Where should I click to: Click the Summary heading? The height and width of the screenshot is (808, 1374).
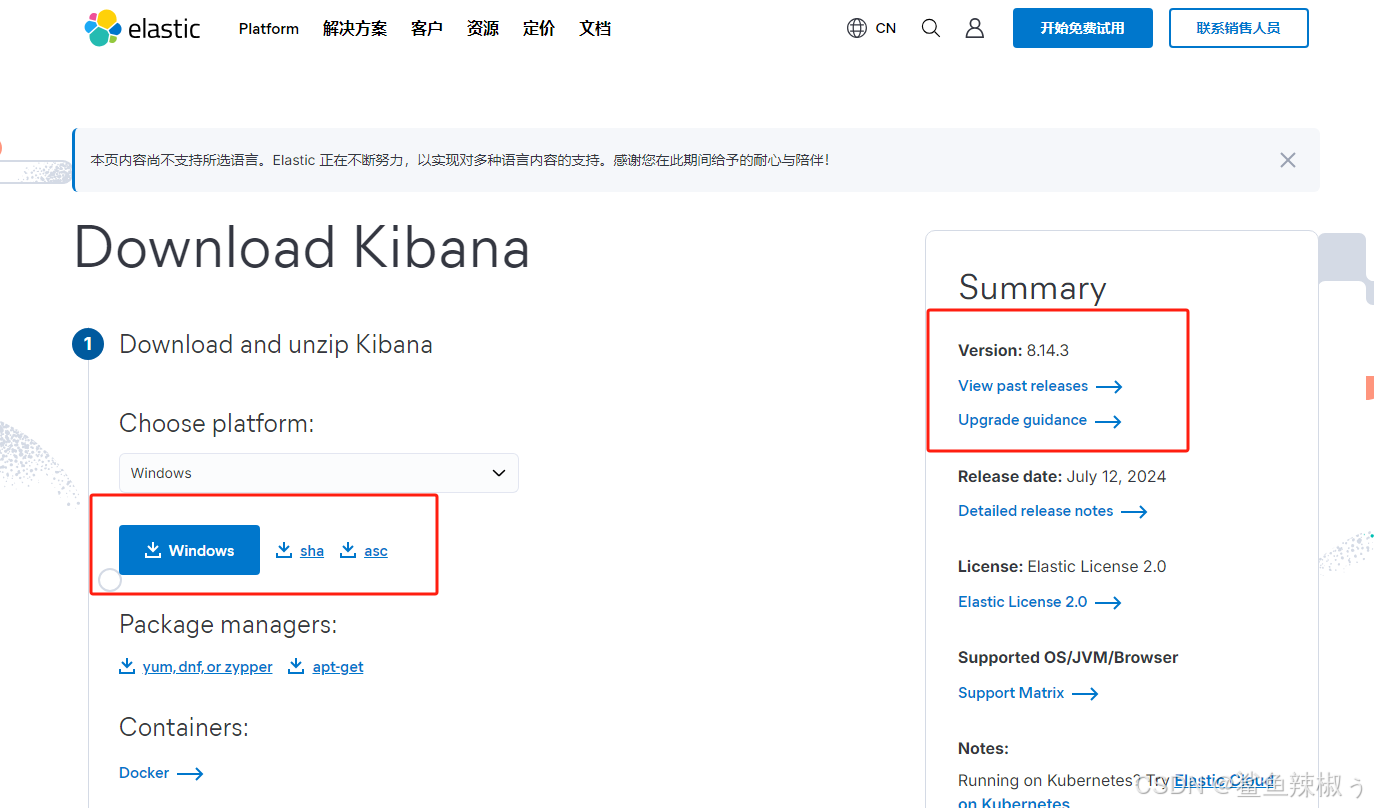(1032, 288)
